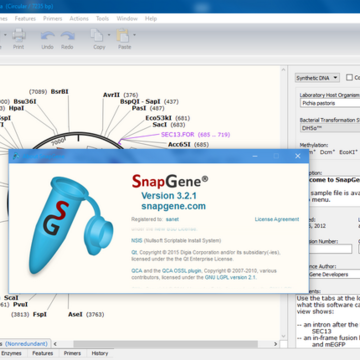360x360 pixels.
Task: Click the Qt link in About dialog
Action: click(x=134, y=252)
